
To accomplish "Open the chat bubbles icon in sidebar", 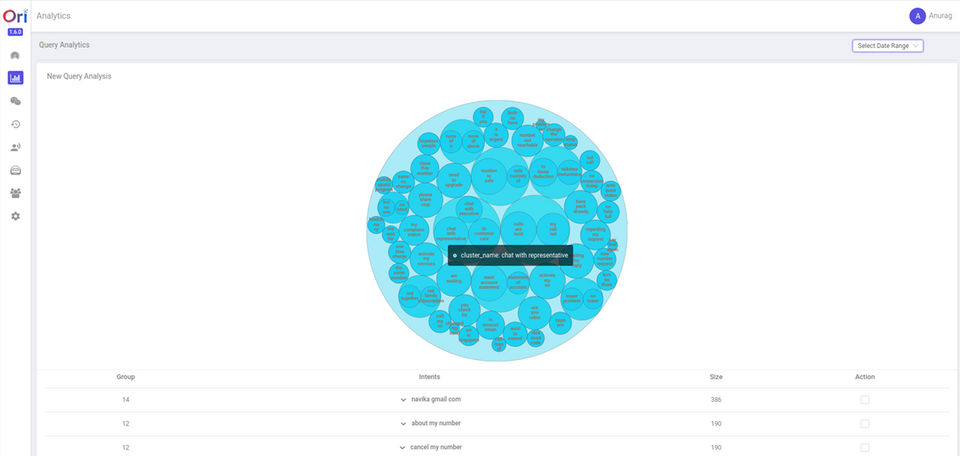I will tap(15, 101).
